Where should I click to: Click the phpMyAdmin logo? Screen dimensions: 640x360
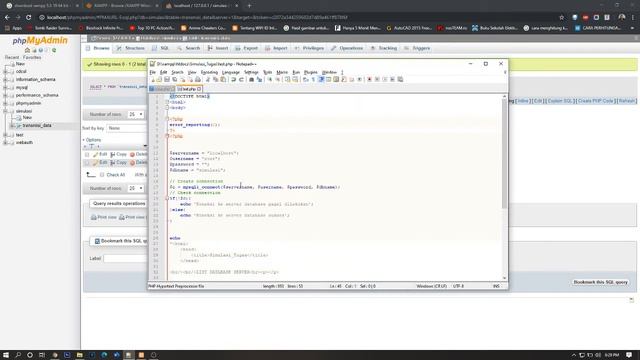40,40
